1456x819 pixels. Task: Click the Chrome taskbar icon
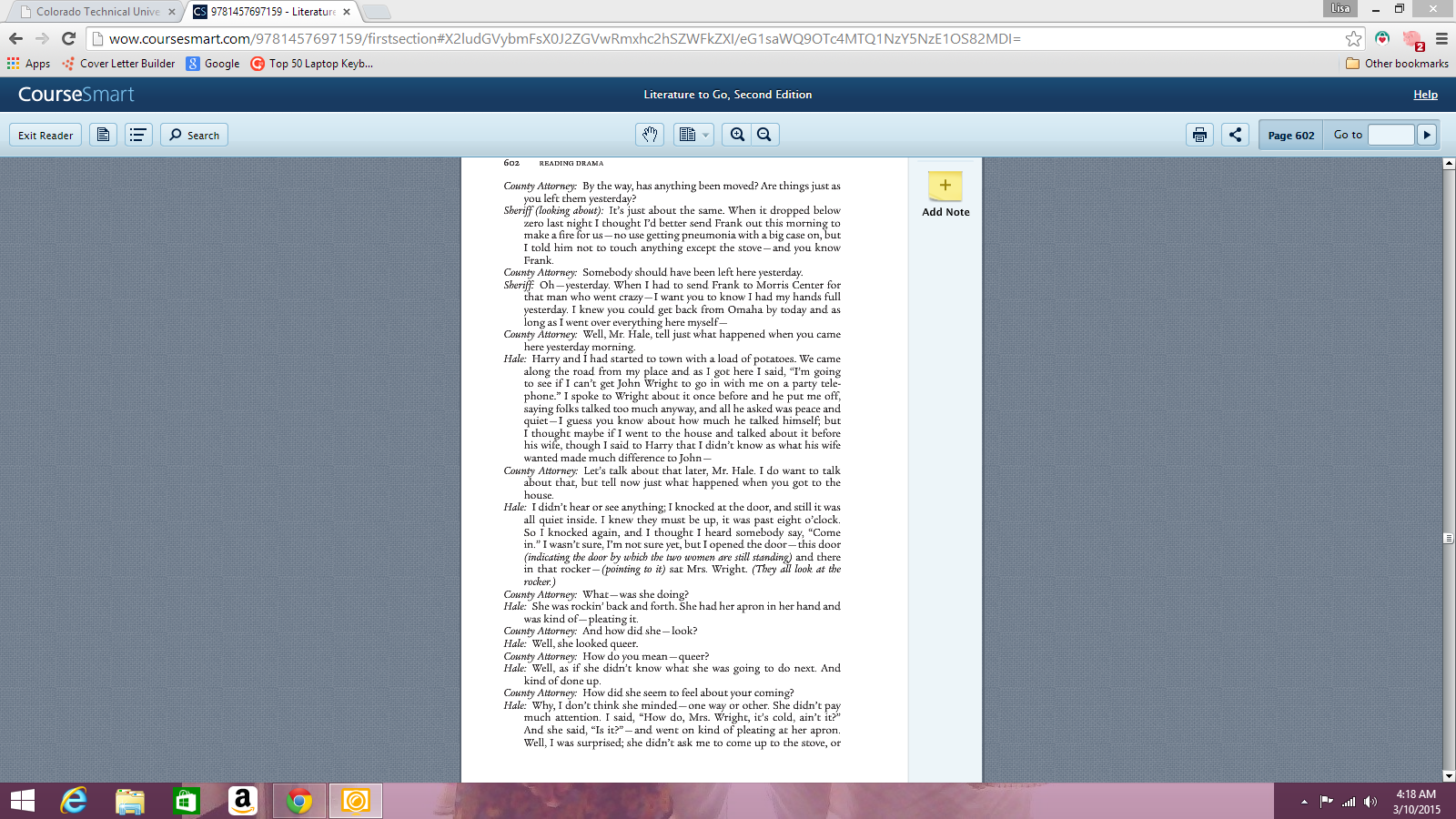299,801
